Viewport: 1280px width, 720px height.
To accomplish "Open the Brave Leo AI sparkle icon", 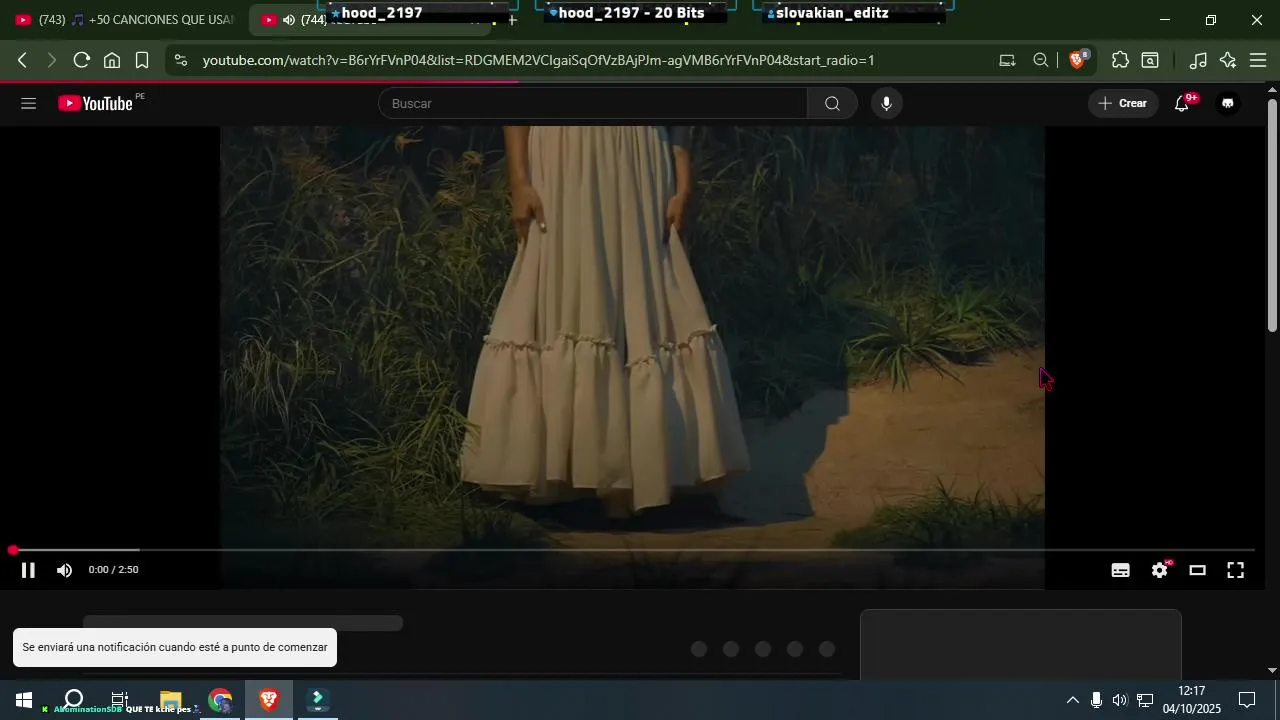I will pyautogui.click(x=1228, y=60).
